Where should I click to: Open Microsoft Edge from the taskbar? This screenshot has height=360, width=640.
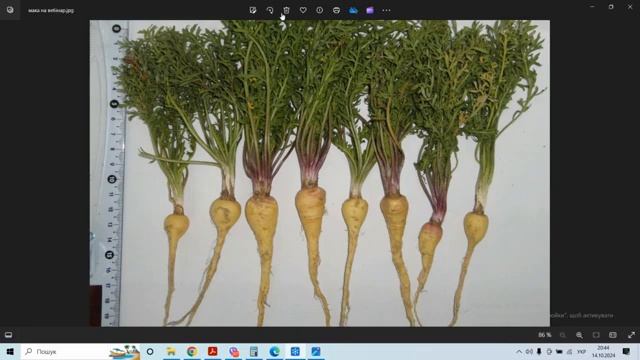click(x=275, y=351)
